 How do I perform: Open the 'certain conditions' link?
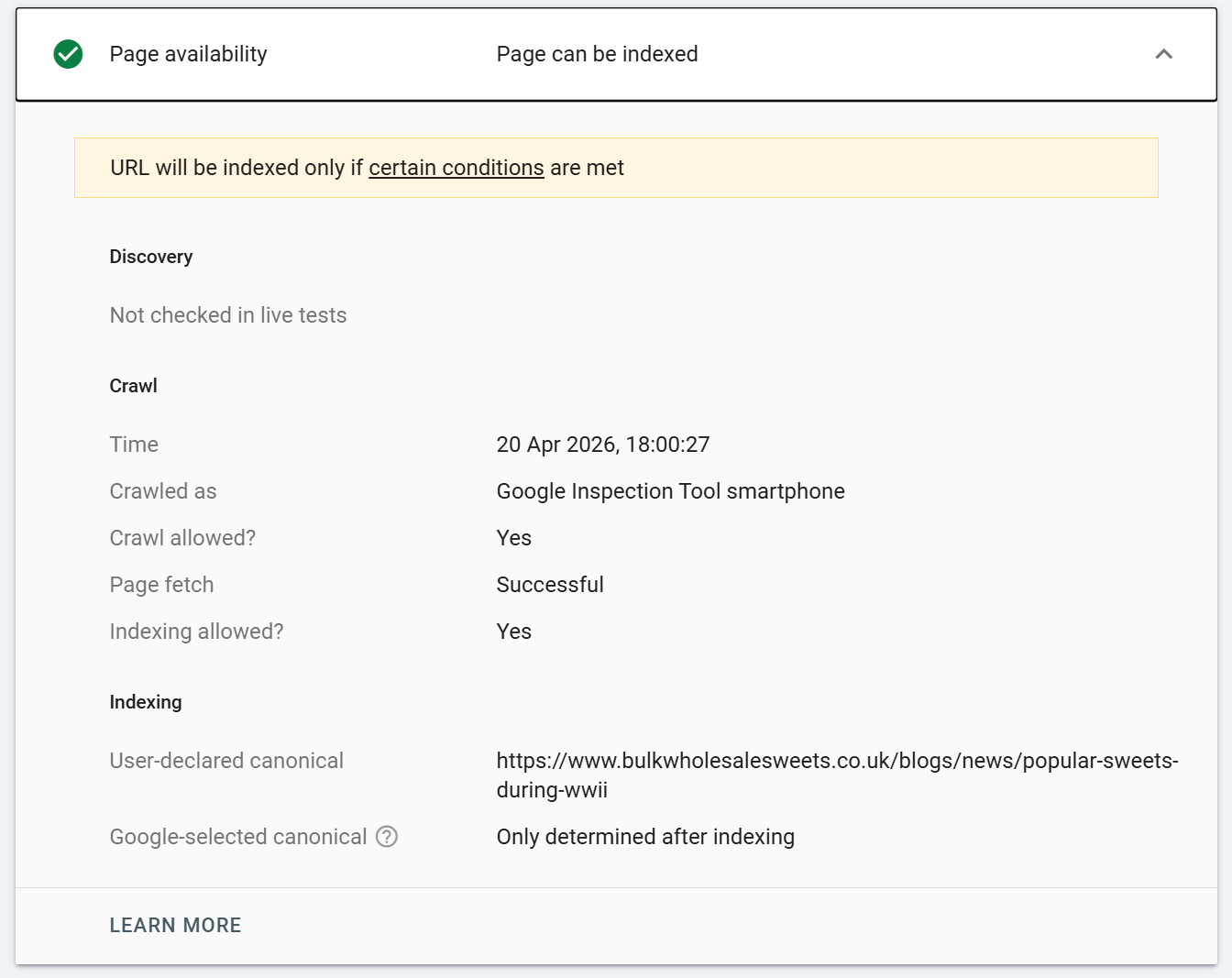[456, 168]
